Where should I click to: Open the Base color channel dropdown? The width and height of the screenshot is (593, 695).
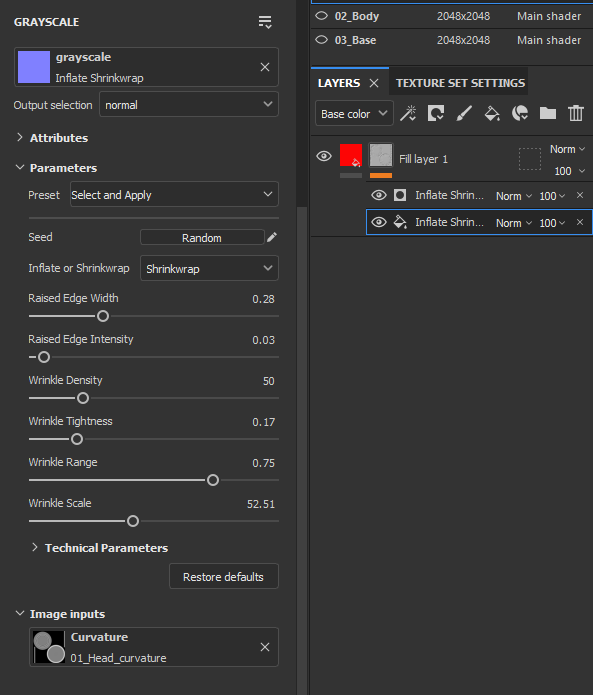click(x=354, y=114)
